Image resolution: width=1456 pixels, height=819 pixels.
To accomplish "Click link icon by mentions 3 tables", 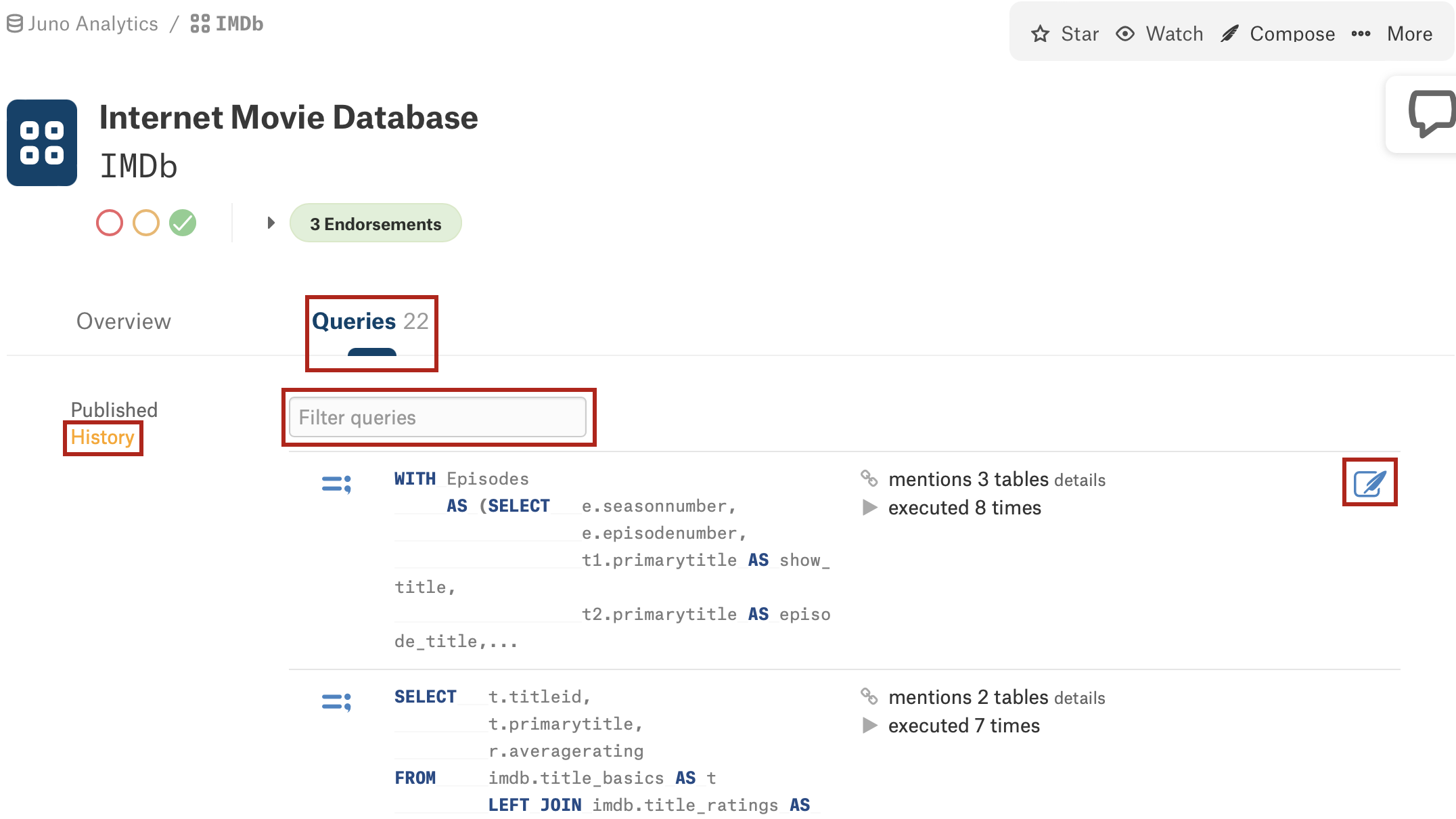I will click(x=869, y=479).
